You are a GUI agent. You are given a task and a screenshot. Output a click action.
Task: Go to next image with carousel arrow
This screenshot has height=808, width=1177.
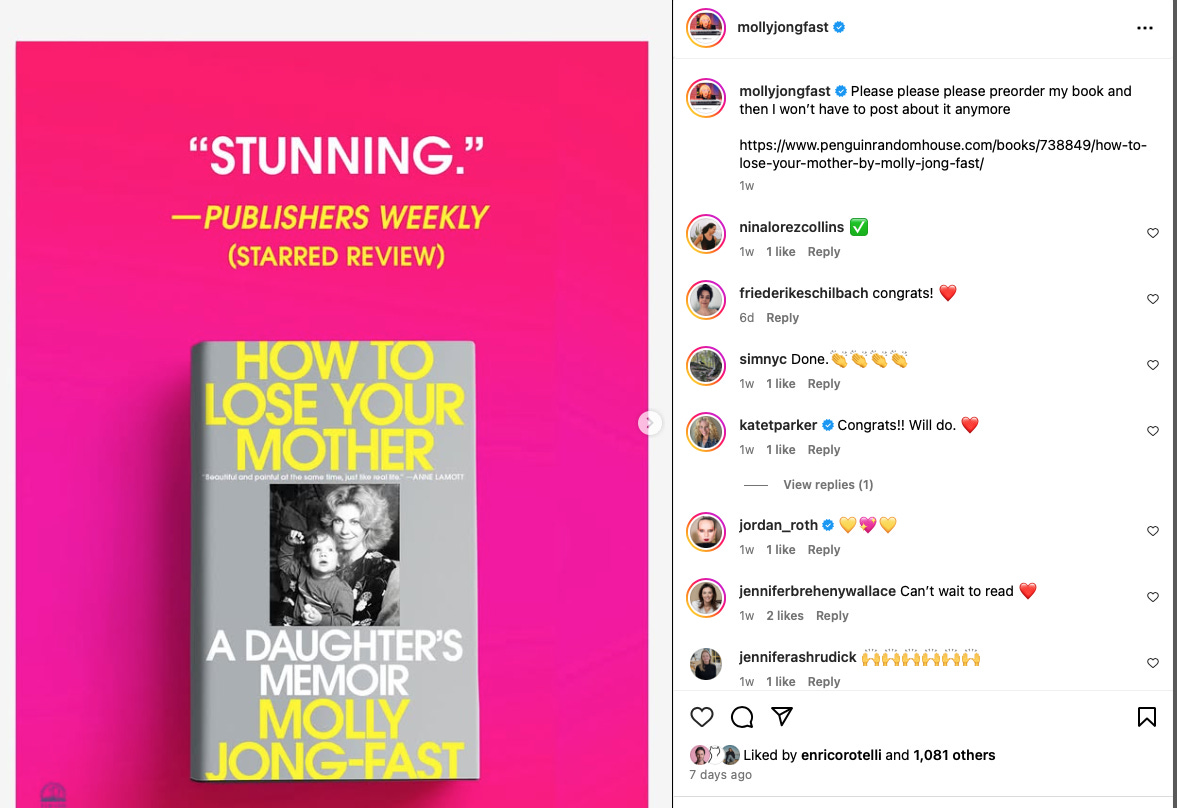[x=649, y=423]
